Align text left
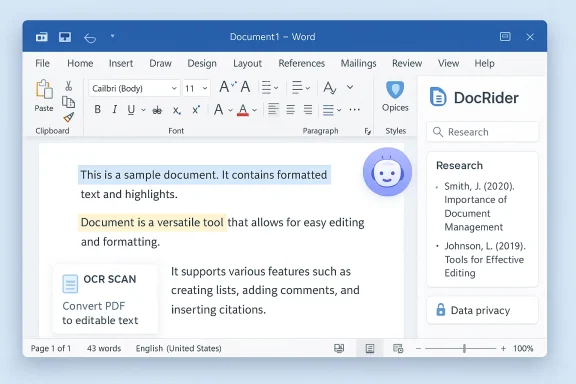The width and height of the screenshot is (576, 384). coord(273,109)
